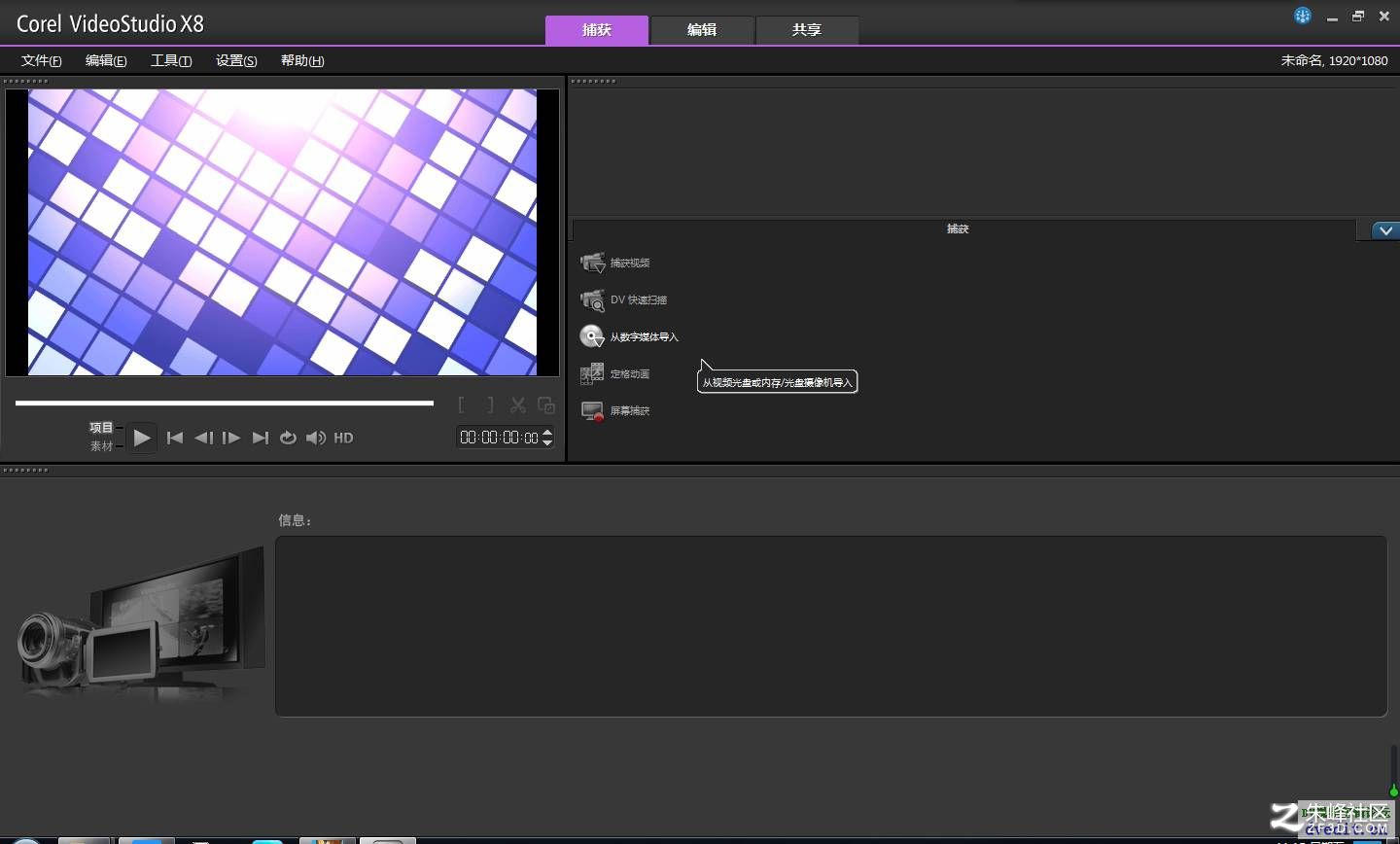Enlarge the preview window icon
The height and width of the screenshot is (844, 1400).
[546, 404]
